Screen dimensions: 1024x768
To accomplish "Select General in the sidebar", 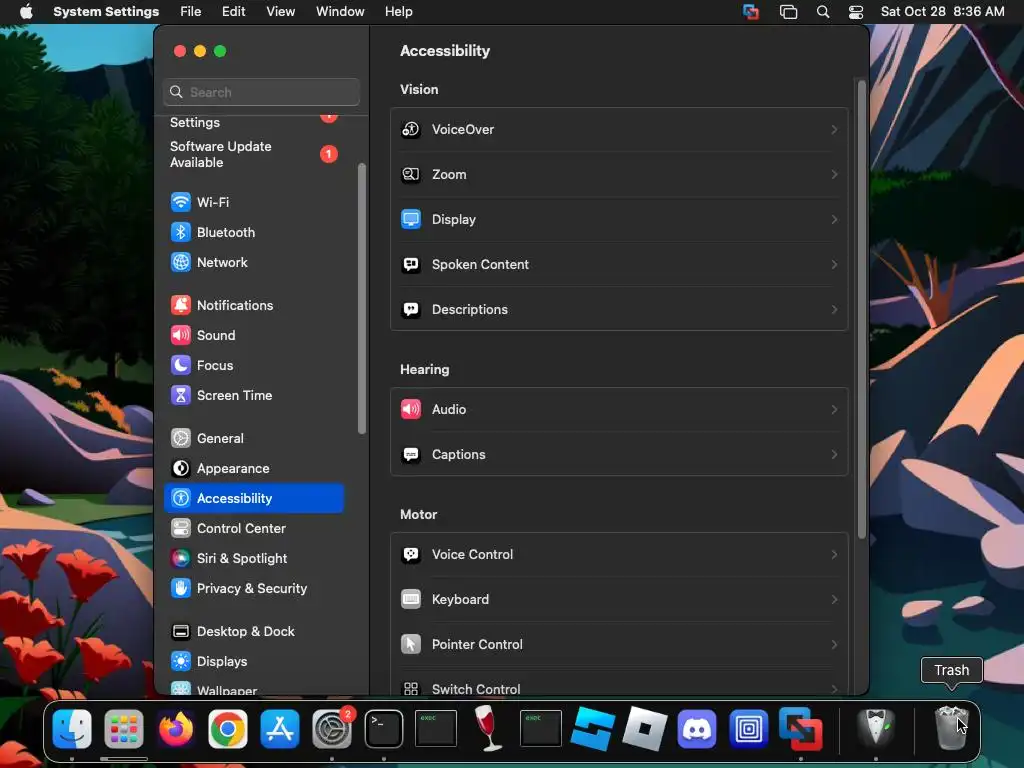I will (254, 439).
